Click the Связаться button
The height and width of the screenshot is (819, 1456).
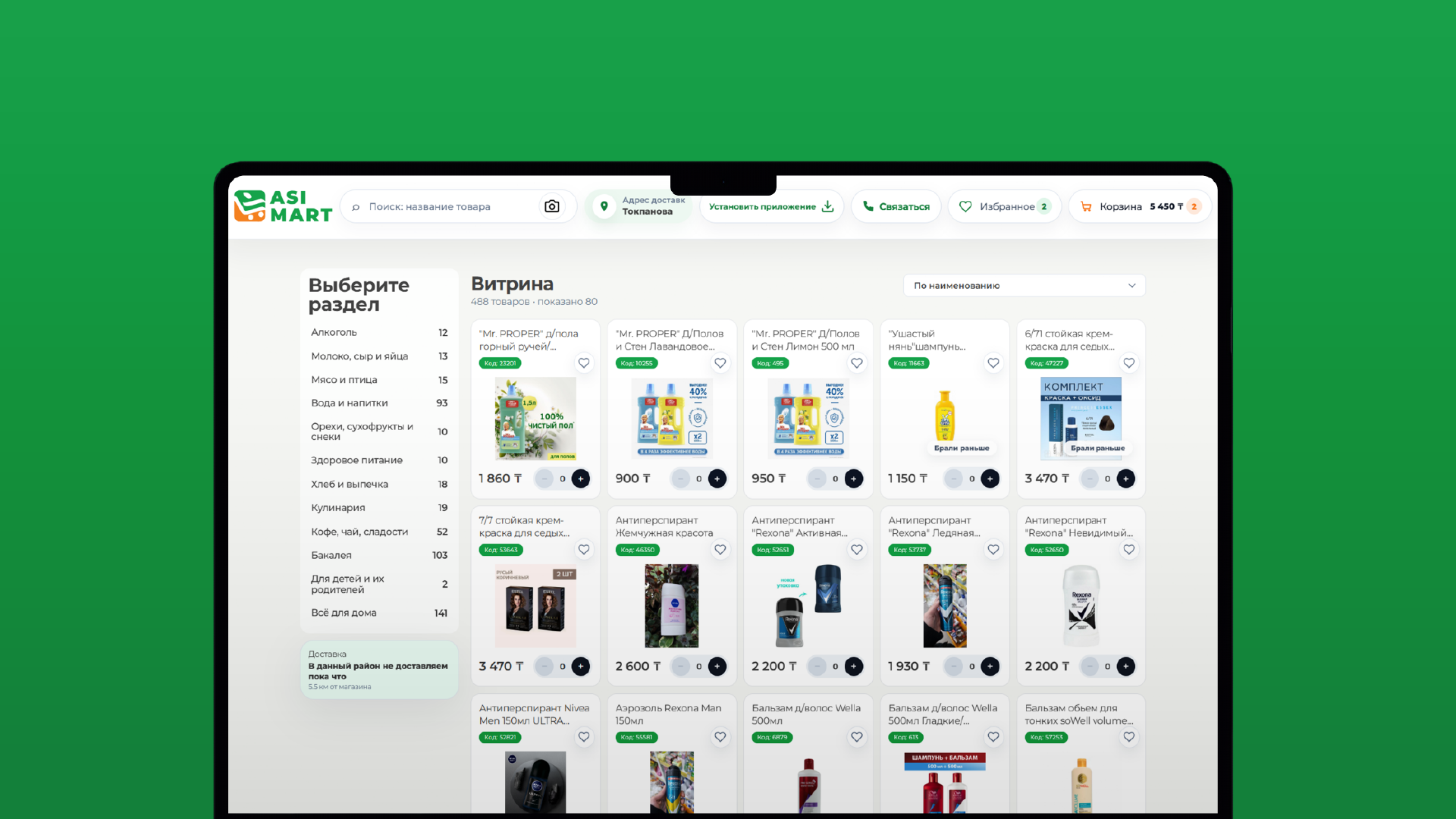pos(896,206)
